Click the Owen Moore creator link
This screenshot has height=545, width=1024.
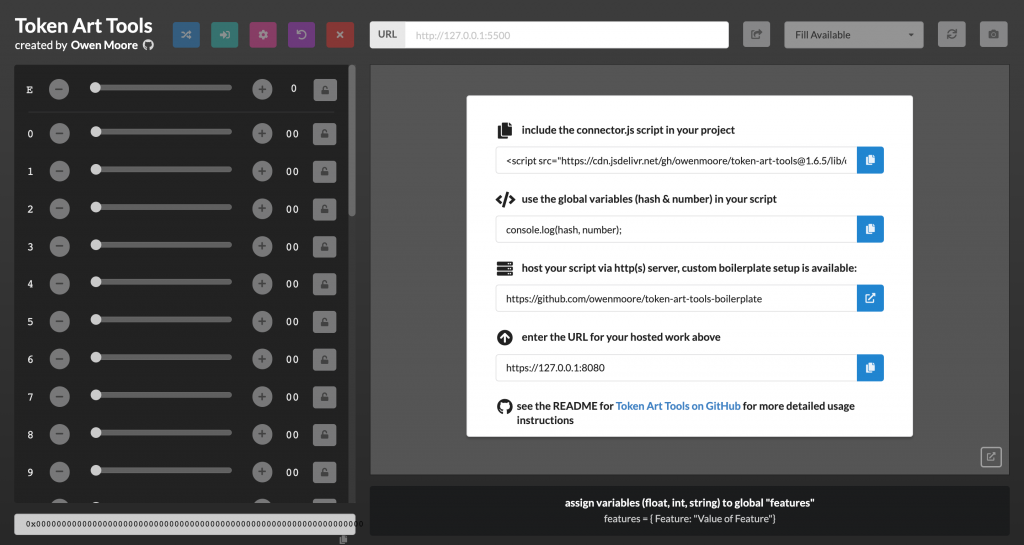tap(104, 45)
